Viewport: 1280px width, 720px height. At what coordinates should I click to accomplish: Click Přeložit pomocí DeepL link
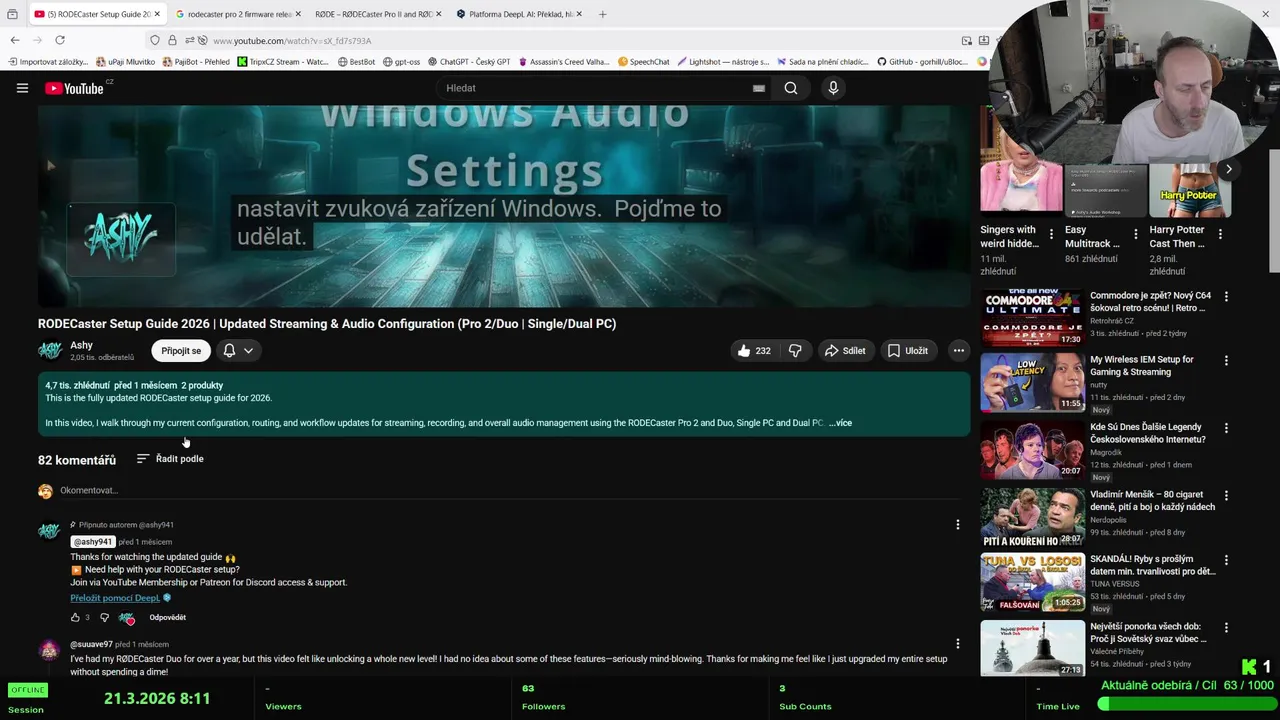(x=115, y=598)
